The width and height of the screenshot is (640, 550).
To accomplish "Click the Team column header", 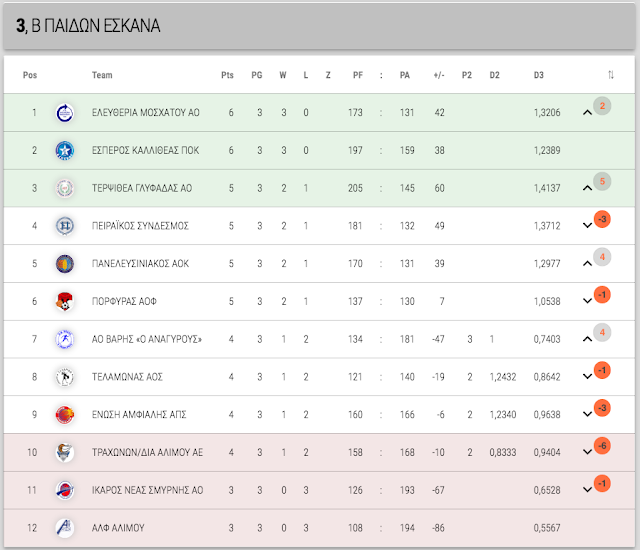I will (102, 75).
